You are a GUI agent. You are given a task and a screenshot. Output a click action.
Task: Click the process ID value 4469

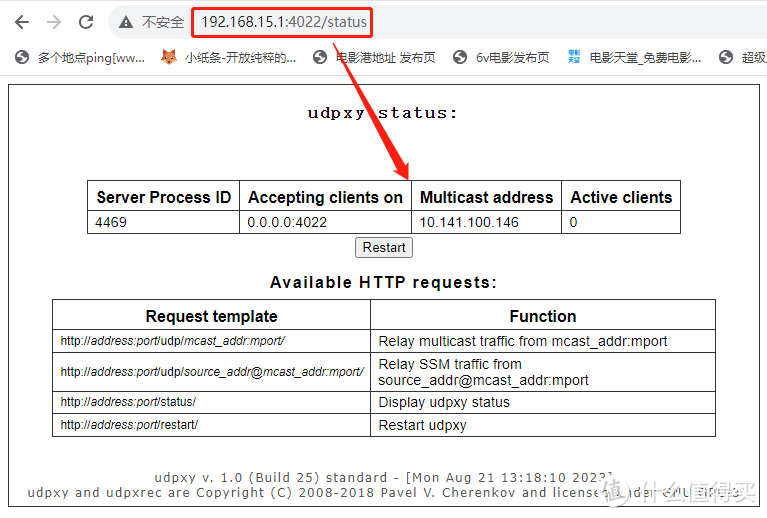111,223
